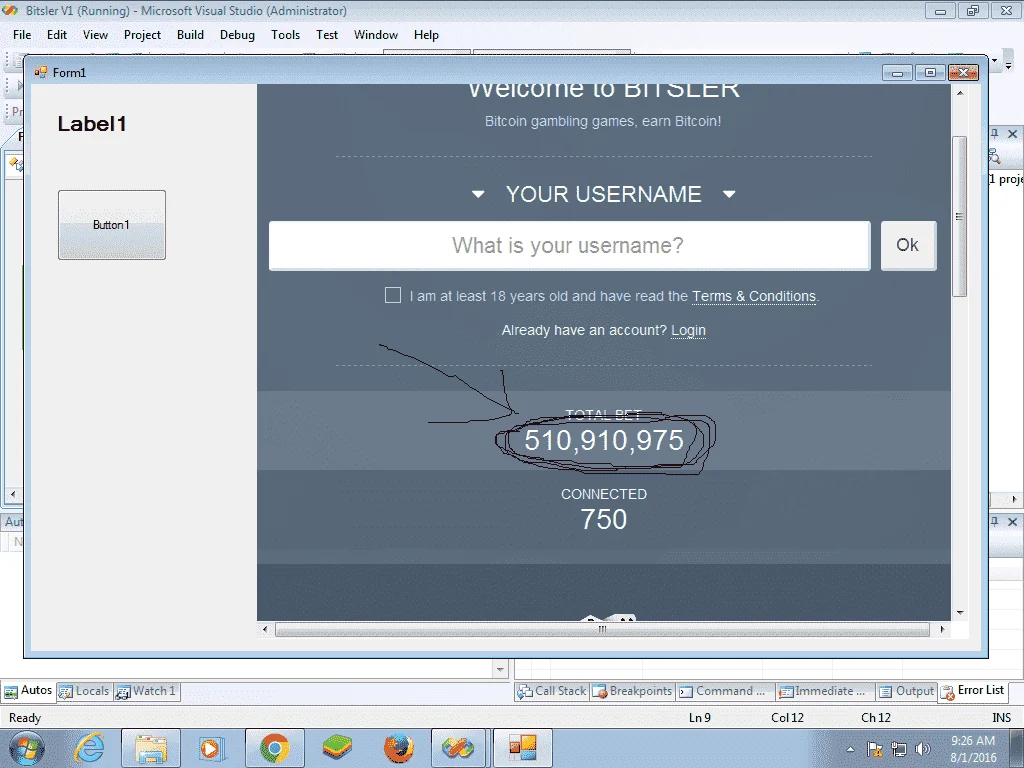1024x768 pixels.
Task: Open the Terms & Conditions link
Action: (x=754, y=296)
